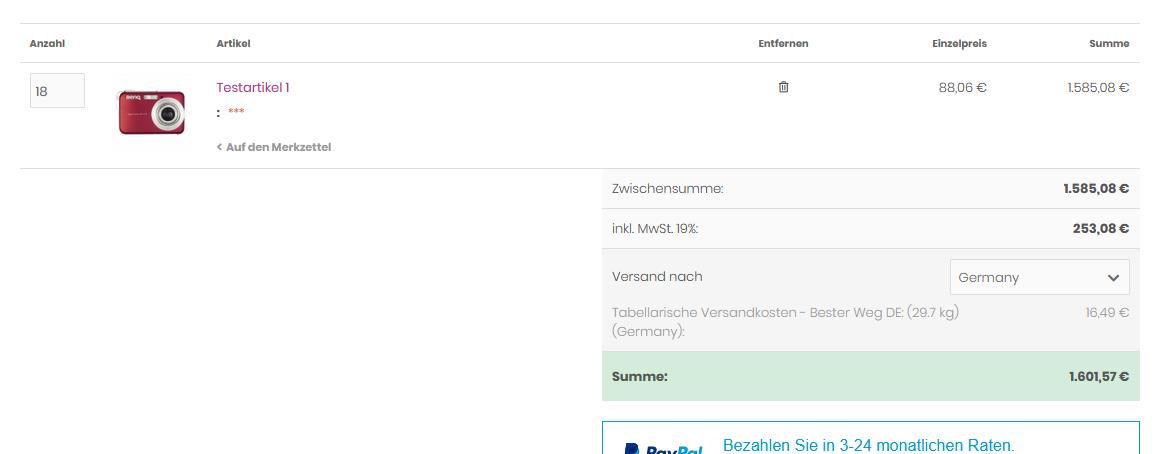Click the Anzahl column header
Screen dimensions: 1164x454
[x=47, y=43]
